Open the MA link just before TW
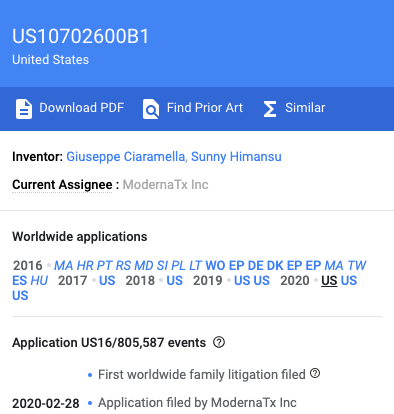The image size is (394, 414). click(x=334, y=266)
